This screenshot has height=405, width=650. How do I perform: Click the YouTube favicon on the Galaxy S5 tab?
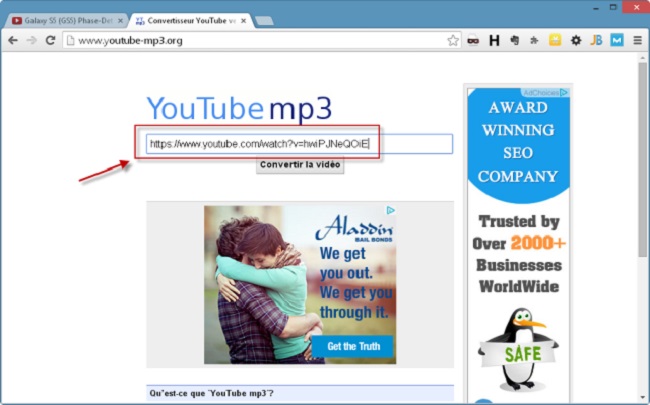coord(17,20)
